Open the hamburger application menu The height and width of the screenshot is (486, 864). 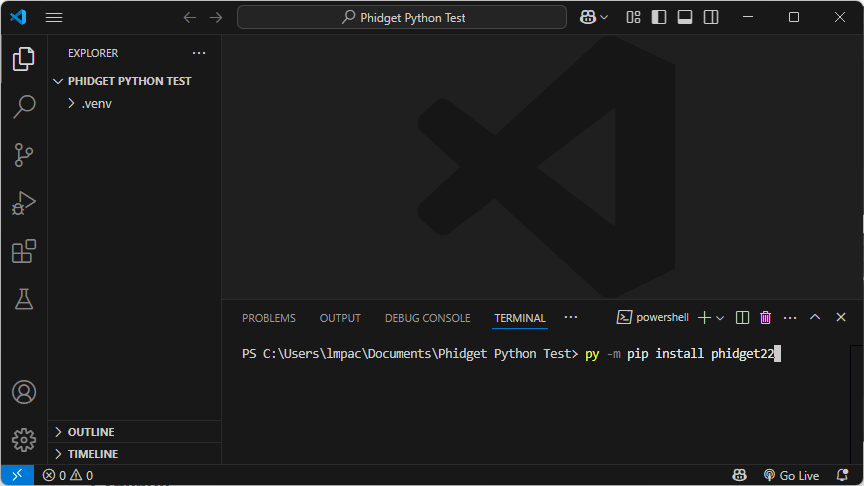click(x=53, y=18)
